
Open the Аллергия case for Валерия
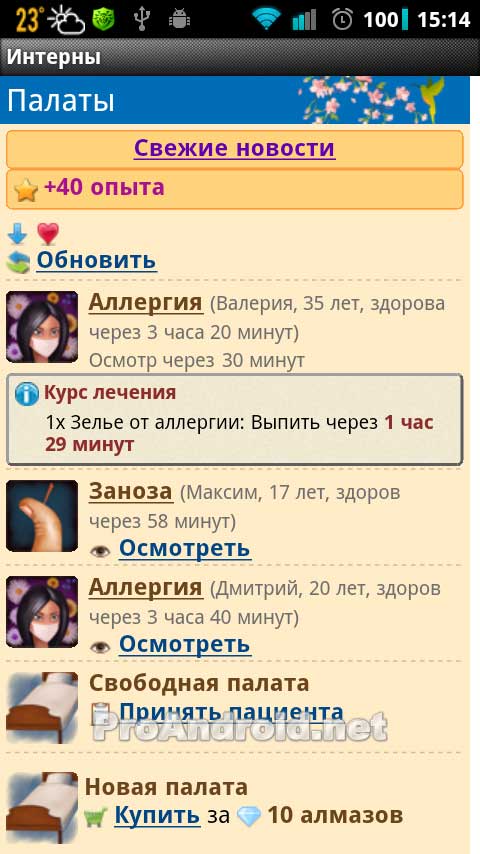pyautogui.click(x=145, y=302)
